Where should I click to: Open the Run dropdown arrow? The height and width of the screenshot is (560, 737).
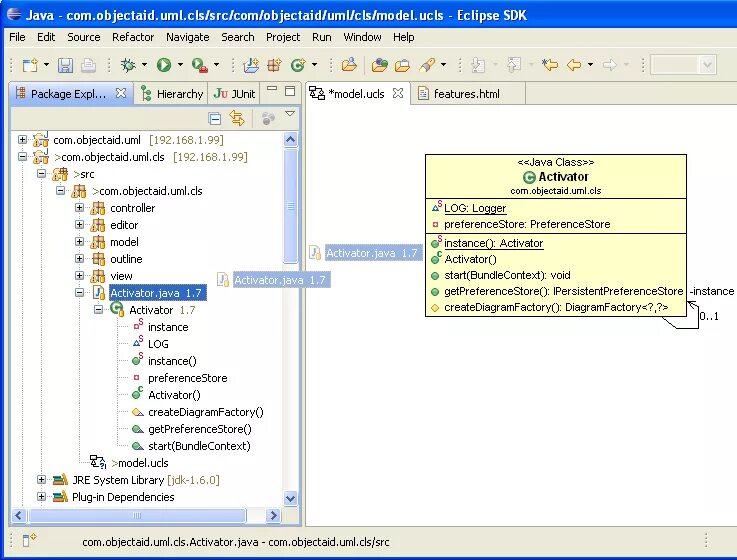click(180, 65)
